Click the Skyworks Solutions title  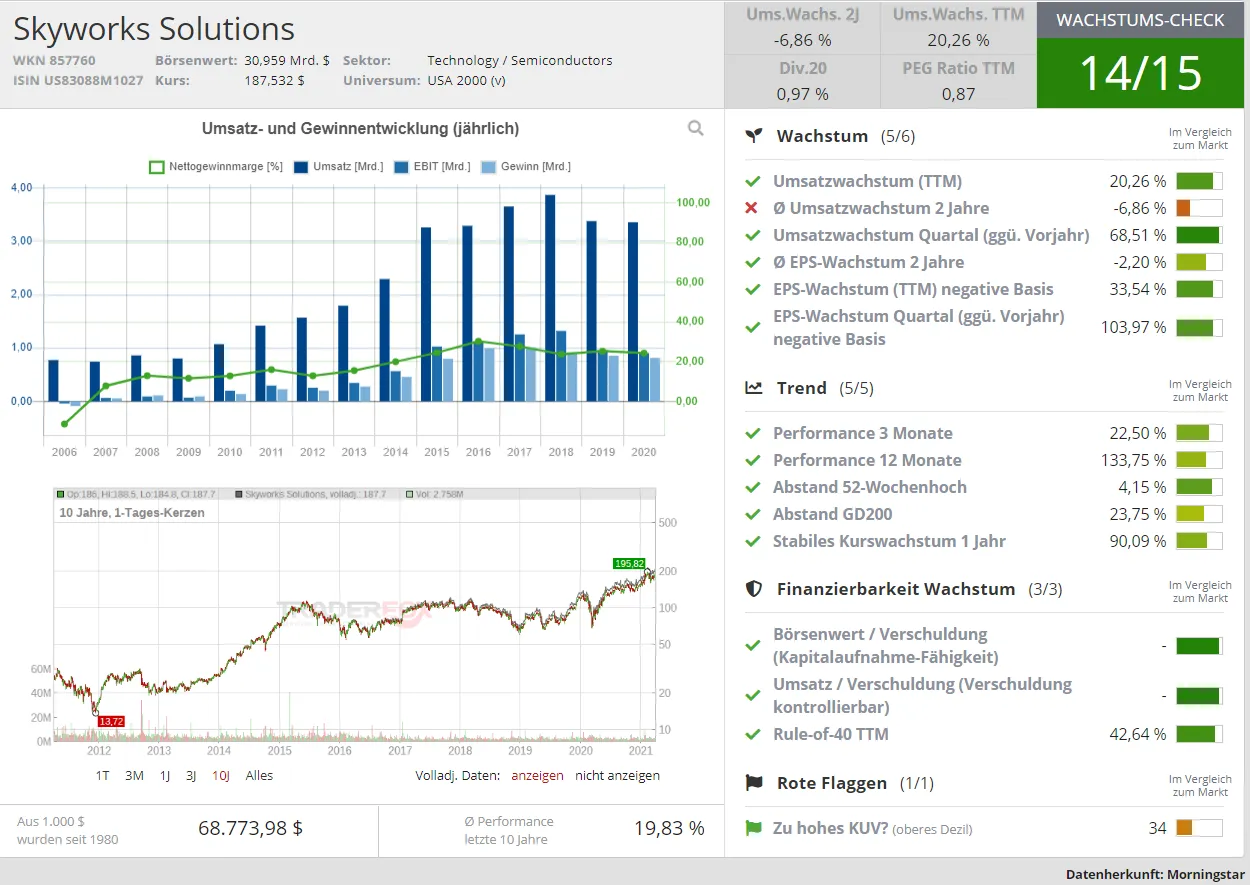(x=154, y=28)
